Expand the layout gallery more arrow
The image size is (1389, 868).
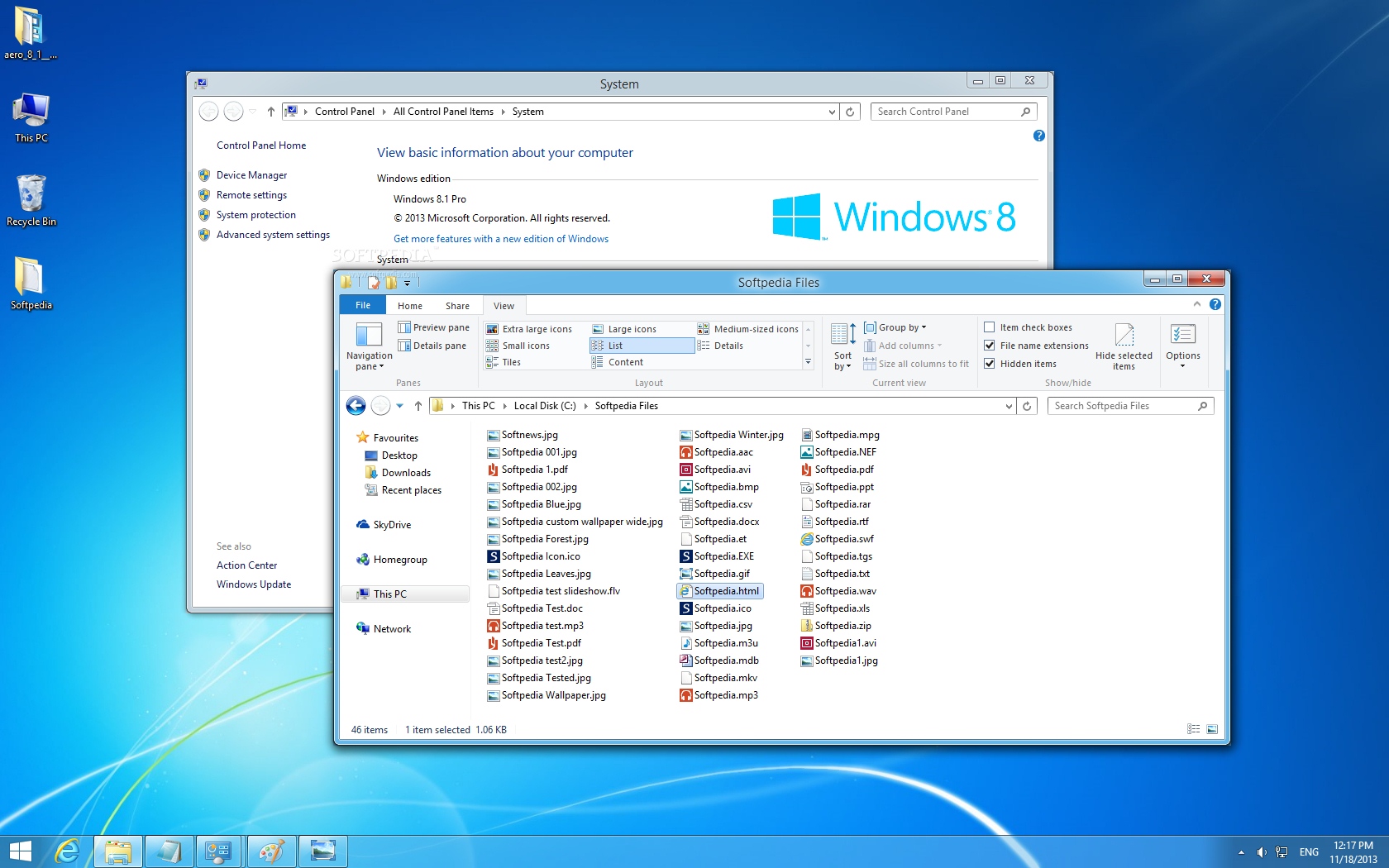(808, 362)
